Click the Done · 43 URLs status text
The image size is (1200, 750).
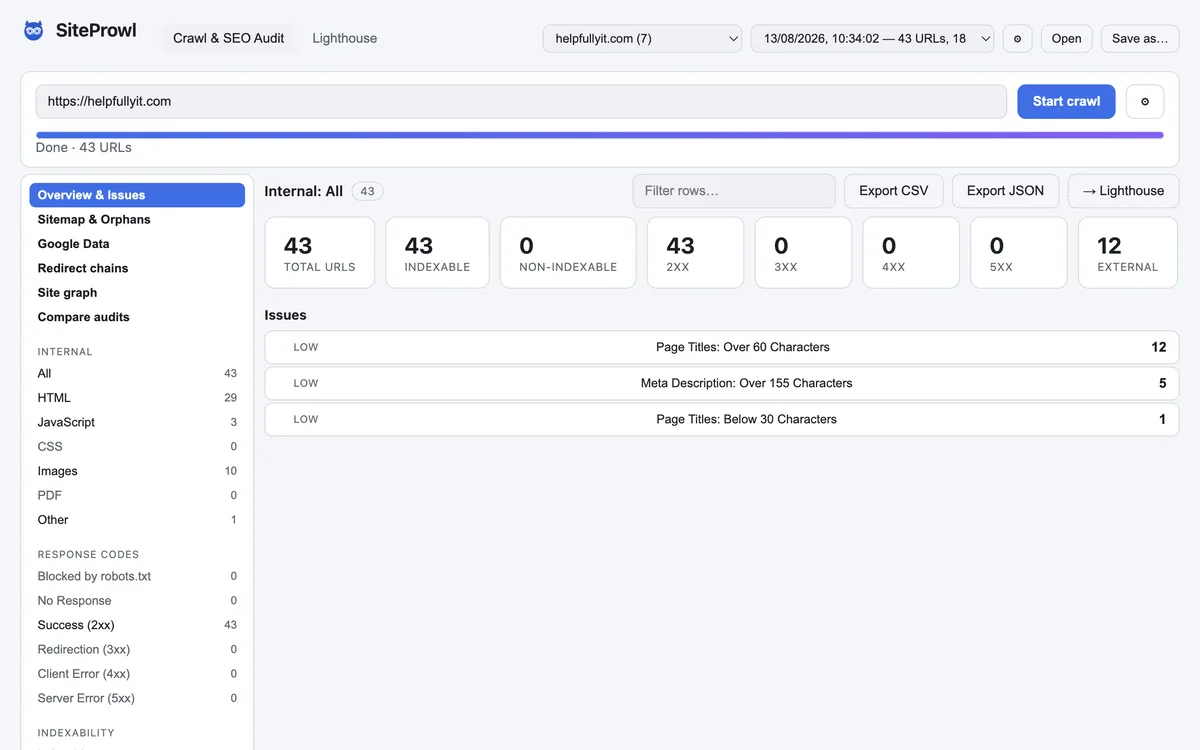[84, 147]
